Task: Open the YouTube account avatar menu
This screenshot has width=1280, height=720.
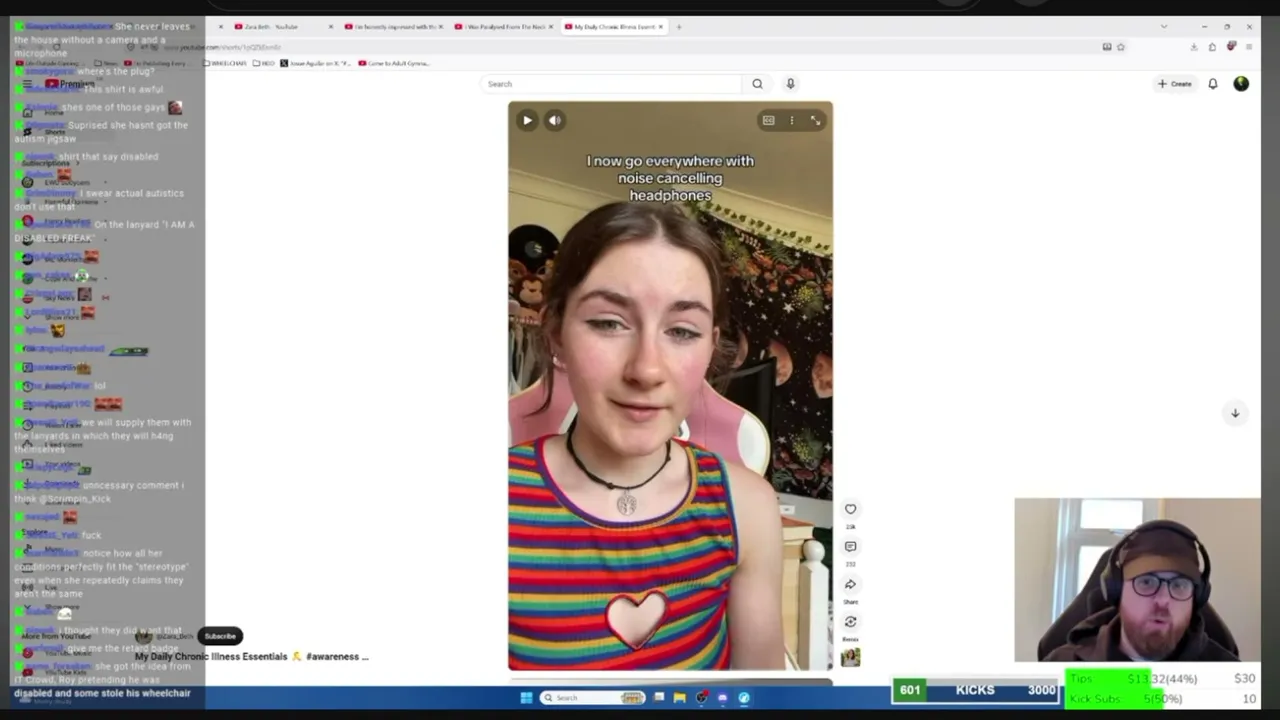Action: 1241,84
